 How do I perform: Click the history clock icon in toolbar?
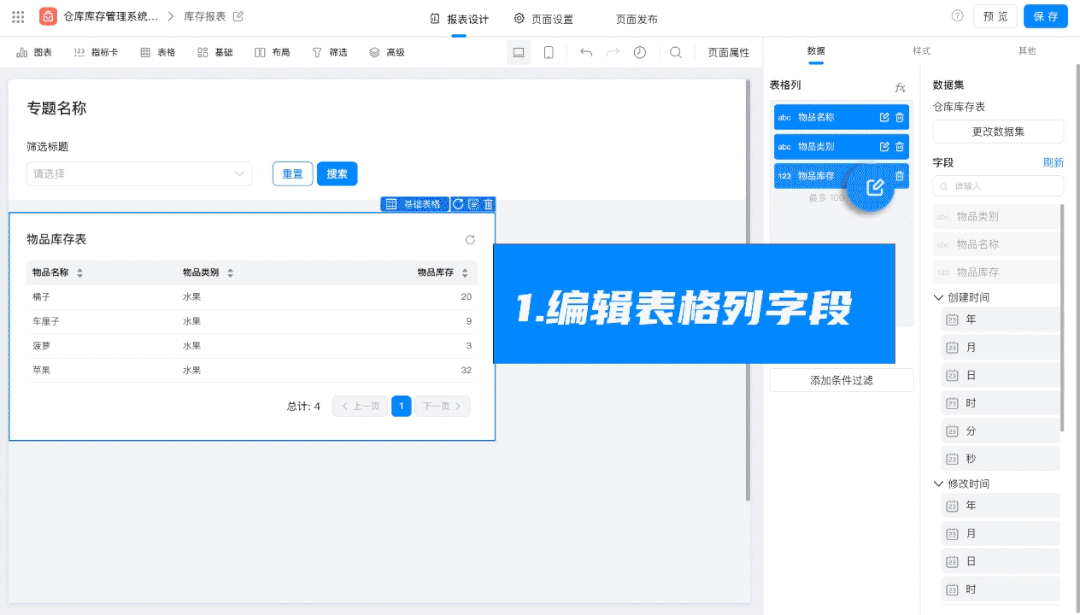point(640,52)
